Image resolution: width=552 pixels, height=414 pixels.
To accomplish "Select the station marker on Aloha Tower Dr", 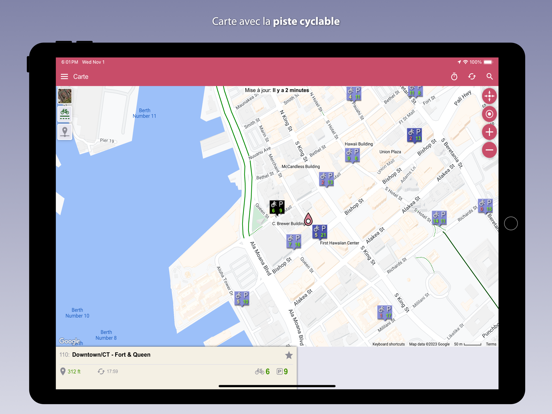I will tap(242, 299).
